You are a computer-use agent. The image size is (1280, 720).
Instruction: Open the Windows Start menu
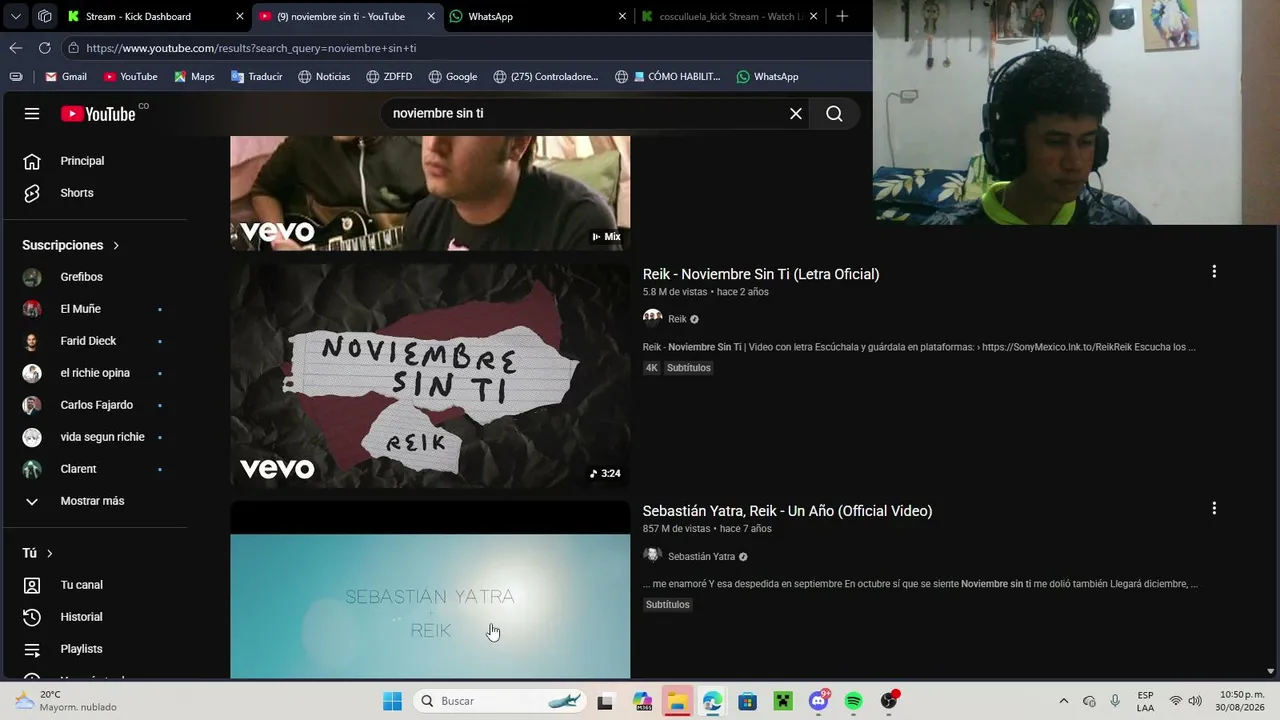pyautogui.click(x=392, y=701)
